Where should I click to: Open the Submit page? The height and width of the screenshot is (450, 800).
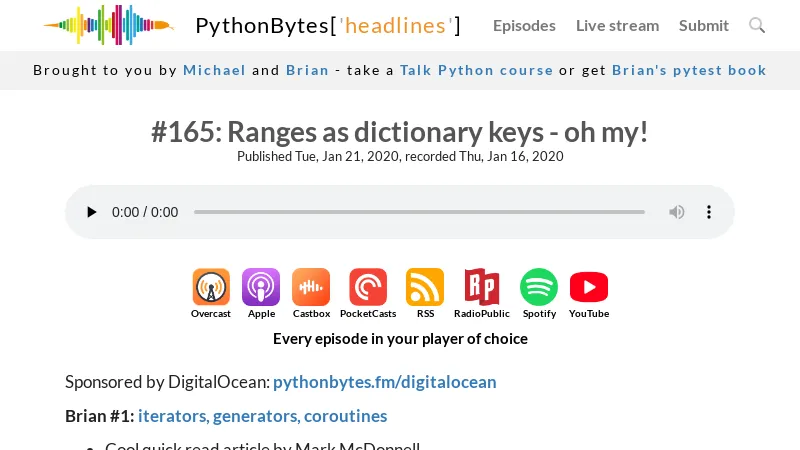[x=704, y=25]
